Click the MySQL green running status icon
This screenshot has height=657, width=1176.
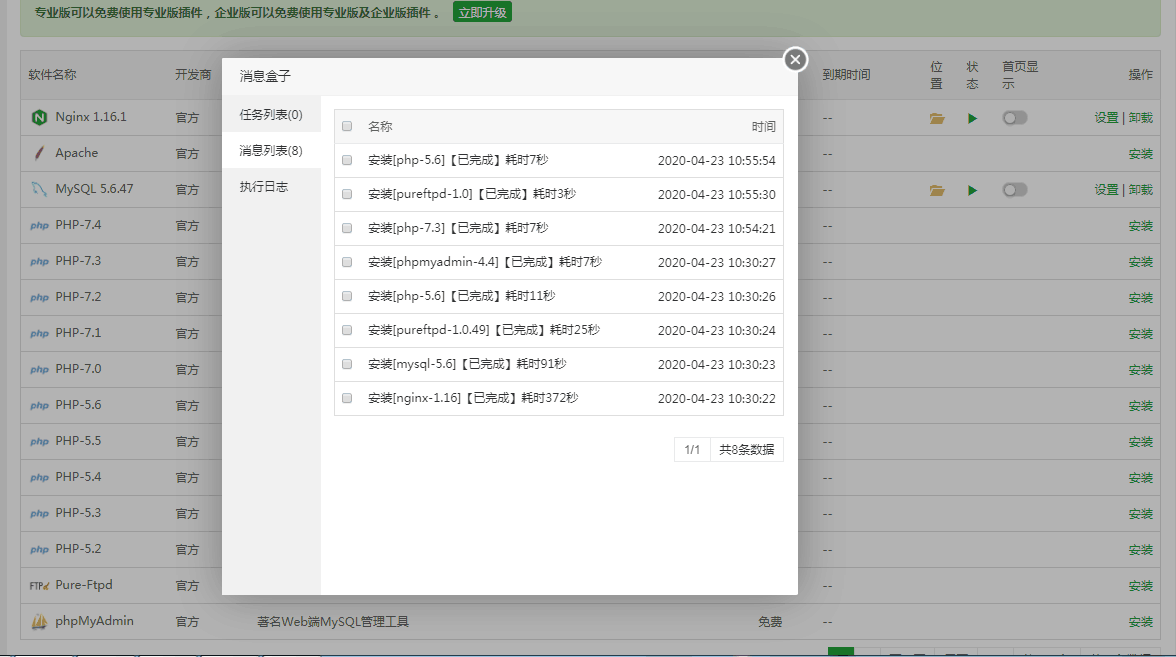(x=971, y=189)
